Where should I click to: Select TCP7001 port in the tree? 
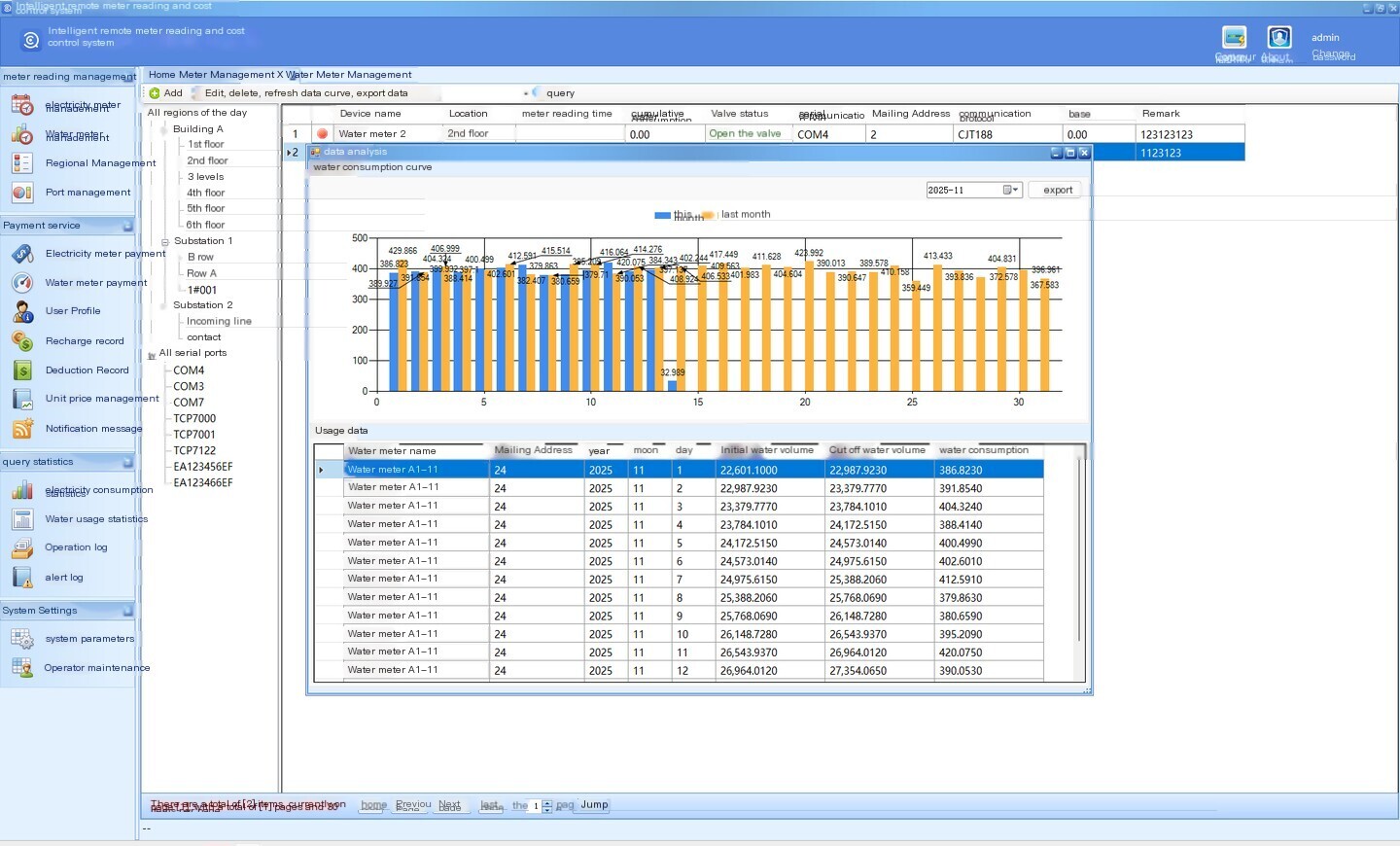(x=194, y=435)
